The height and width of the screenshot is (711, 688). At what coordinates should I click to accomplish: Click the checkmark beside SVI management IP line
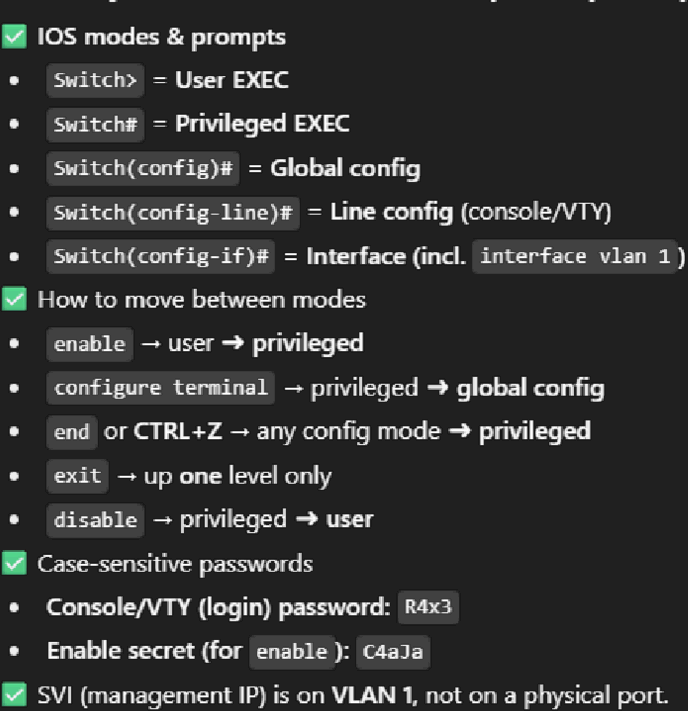14,694
